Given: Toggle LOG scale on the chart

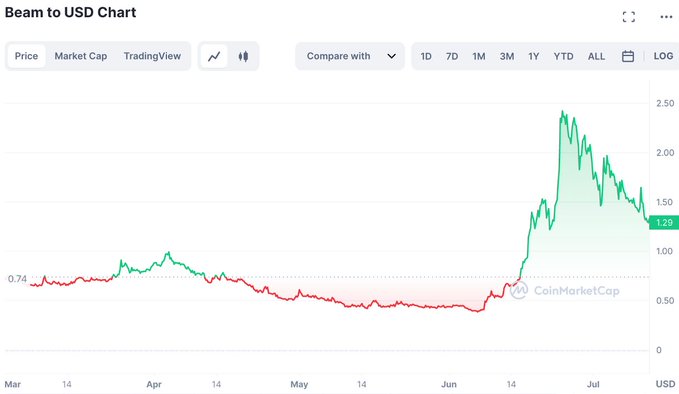Looking at the screenshot, I should pos(663,56).
